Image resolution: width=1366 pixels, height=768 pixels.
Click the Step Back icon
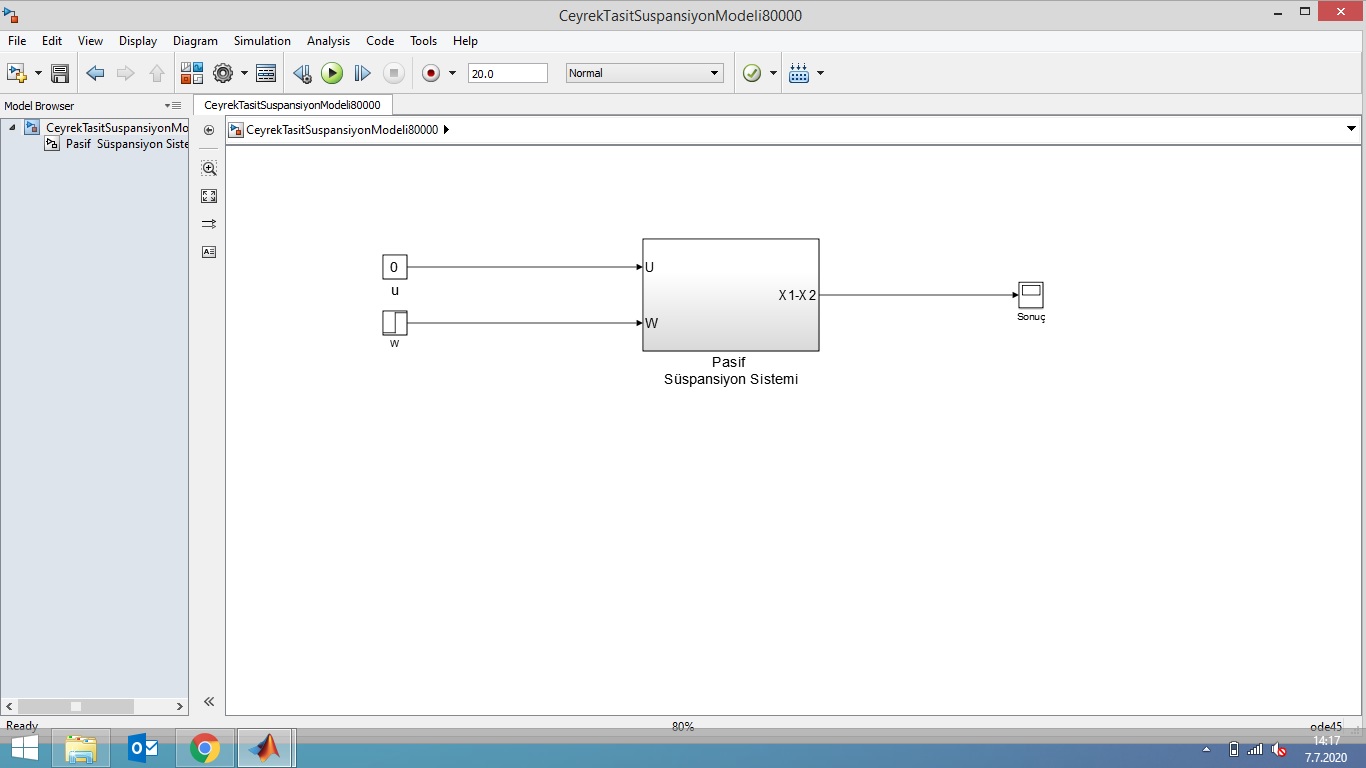302,73
